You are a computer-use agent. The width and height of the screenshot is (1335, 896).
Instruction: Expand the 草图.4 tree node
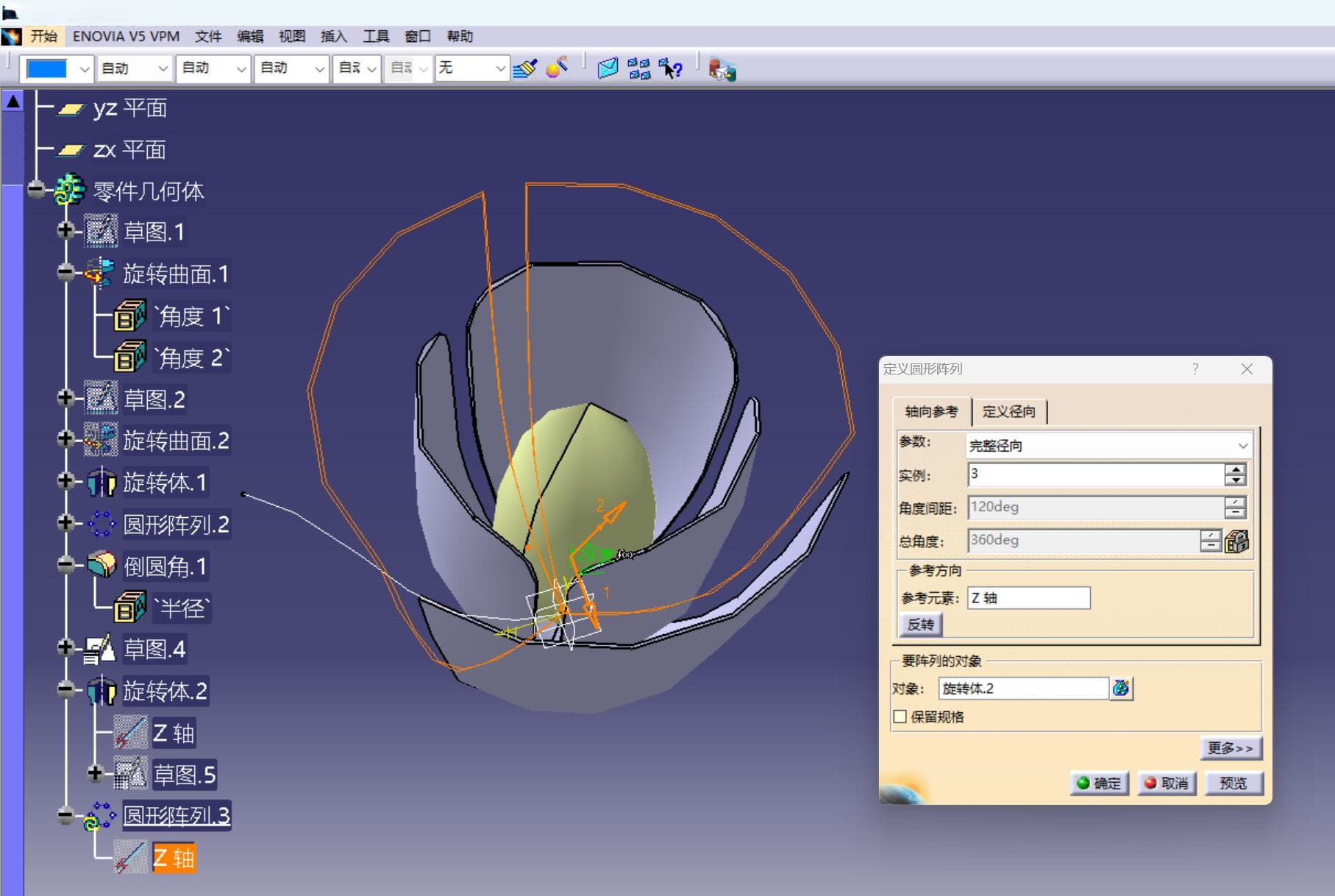pyautogui.click(x=65, y=648)
